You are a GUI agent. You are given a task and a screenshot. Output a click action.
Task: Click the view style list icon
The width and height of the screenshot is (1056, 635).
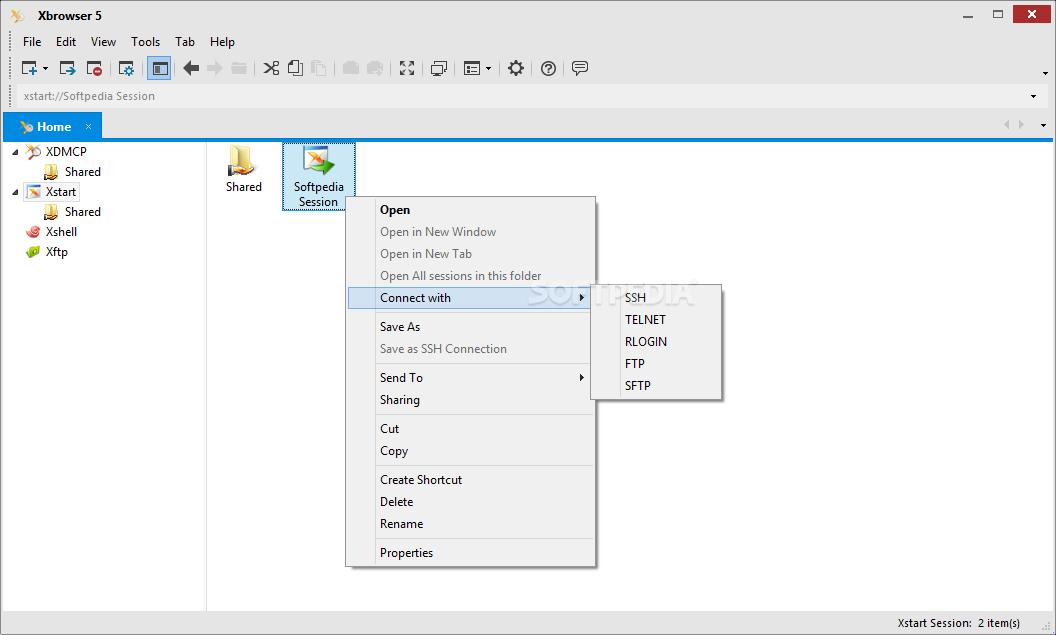click(471, 68)
